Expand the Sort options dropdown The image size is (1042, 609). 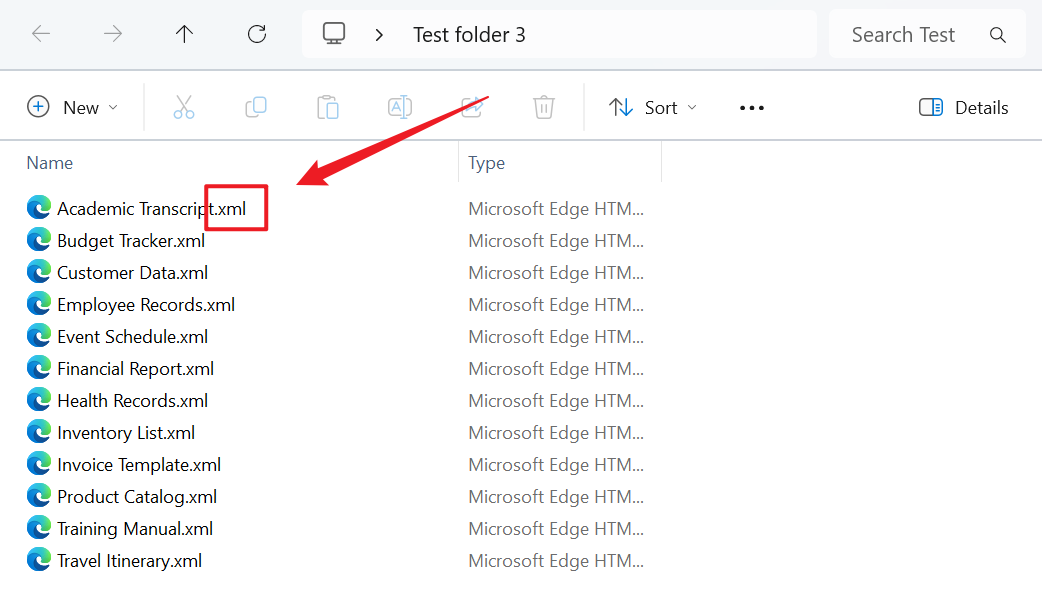(653, 107)
